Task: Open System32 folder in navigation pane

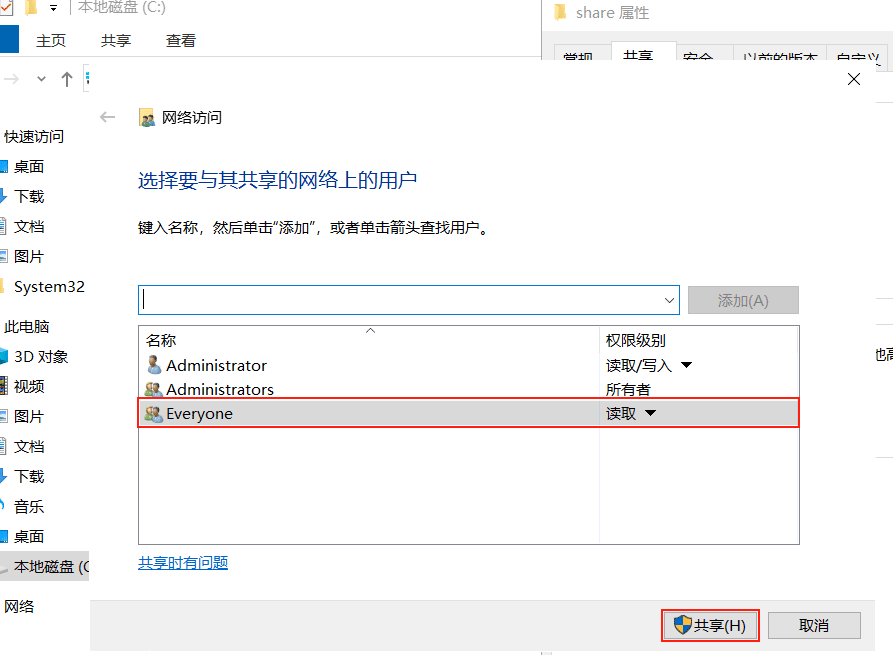Action: [49, 286]
